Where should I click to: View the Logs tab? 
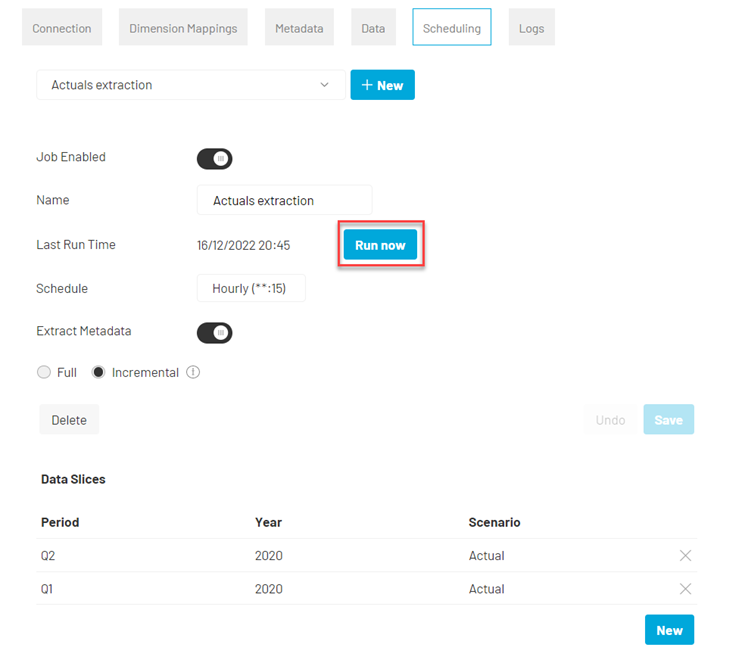(x=532, y=27)
